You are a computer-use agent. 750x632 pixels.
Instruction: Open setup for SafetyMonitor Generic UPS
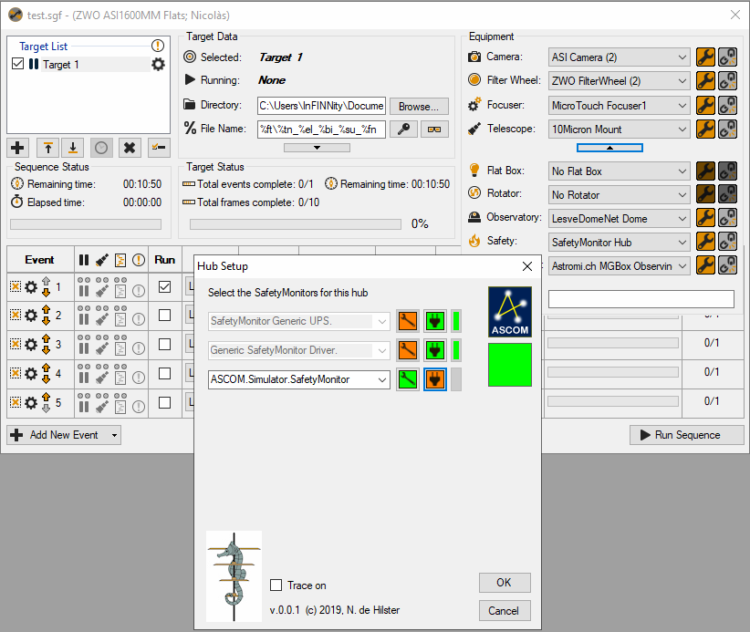[408, 321]
